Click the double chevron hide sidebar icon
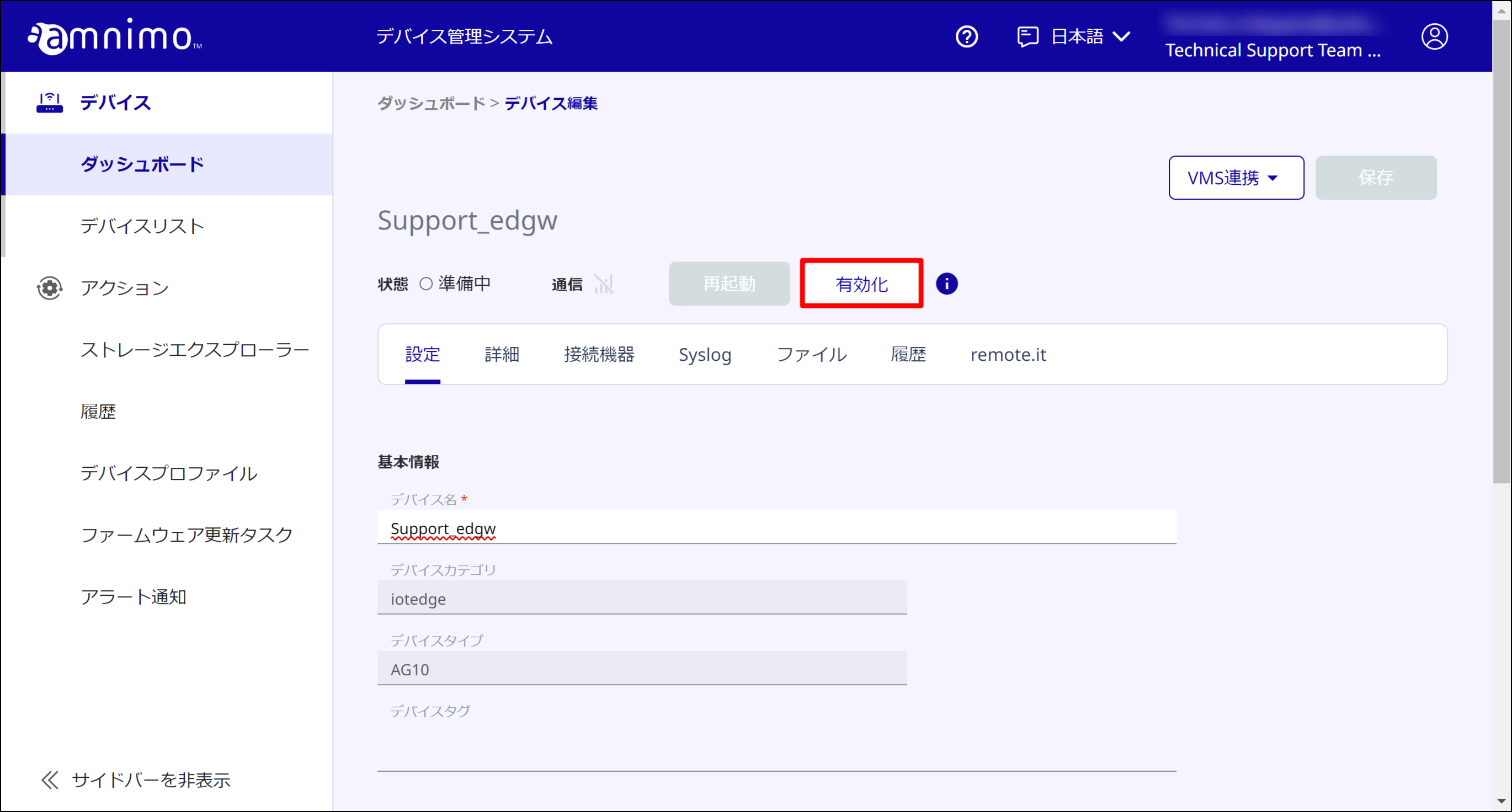1512x812 pixels. (x=50, y=780)
